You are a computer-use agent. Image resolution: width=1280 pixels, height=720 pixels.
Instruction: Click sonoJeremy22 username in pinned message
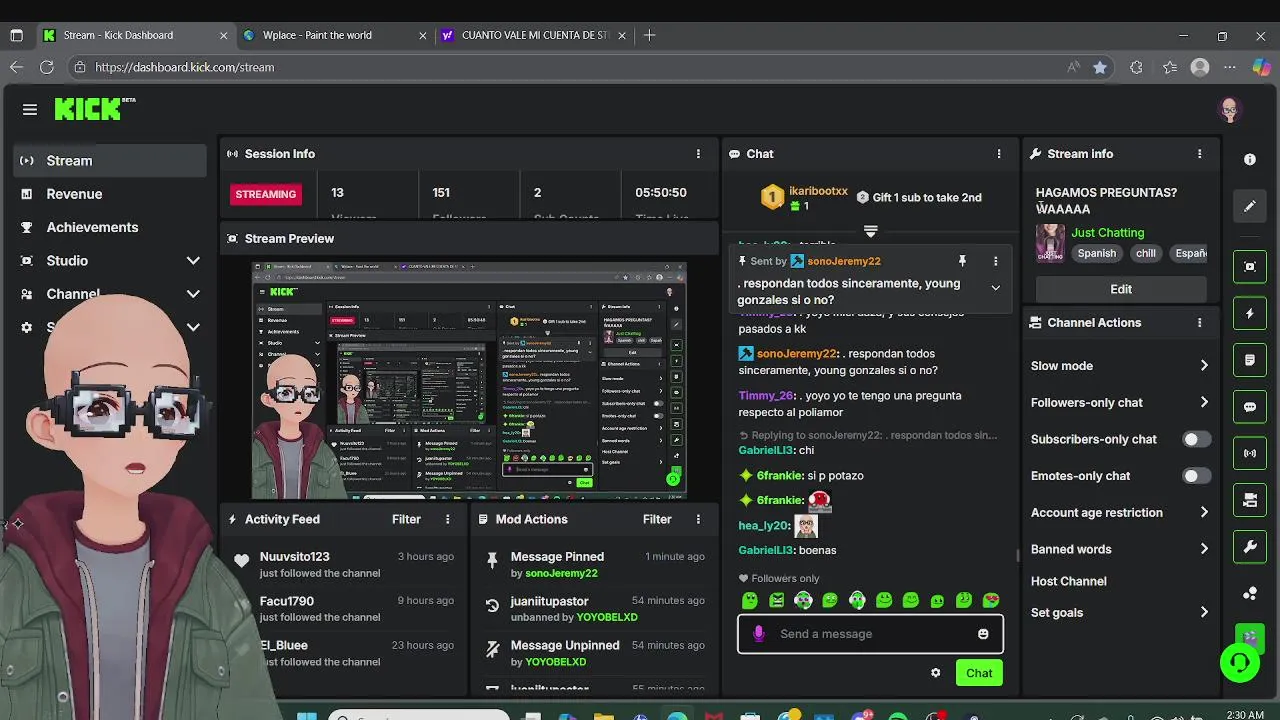[x=844, y=261]
